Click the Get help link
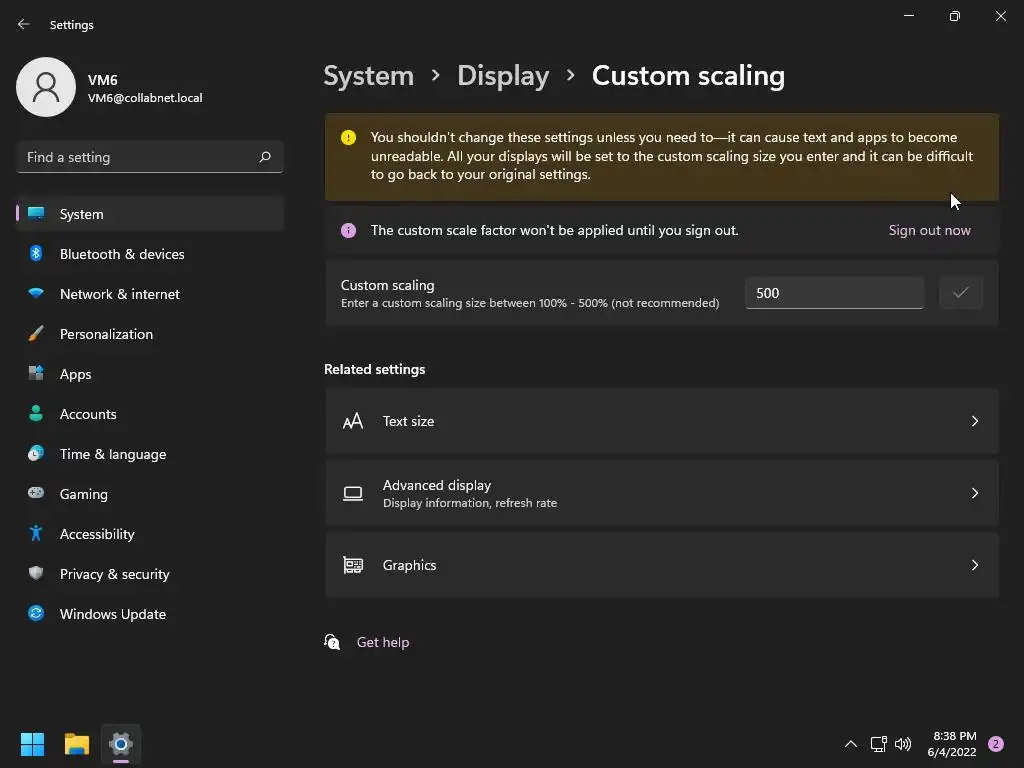Image resolution: width=1024 pixels, height=768 pixels. (383, 642)
